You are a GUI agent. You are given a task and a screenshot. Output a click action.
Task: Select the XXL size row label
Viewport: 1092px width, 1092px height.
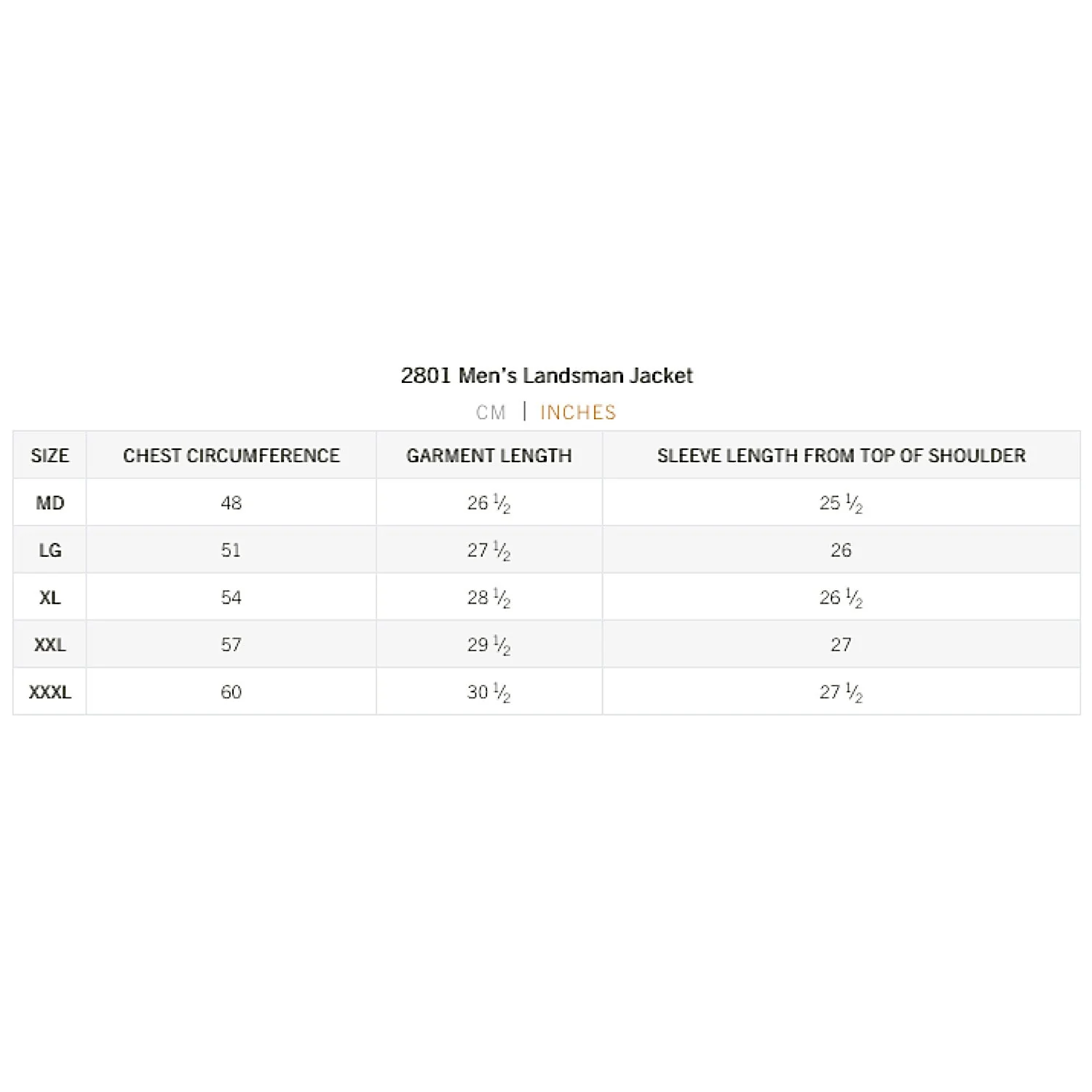pyautogui.click(x=50, y=645)
